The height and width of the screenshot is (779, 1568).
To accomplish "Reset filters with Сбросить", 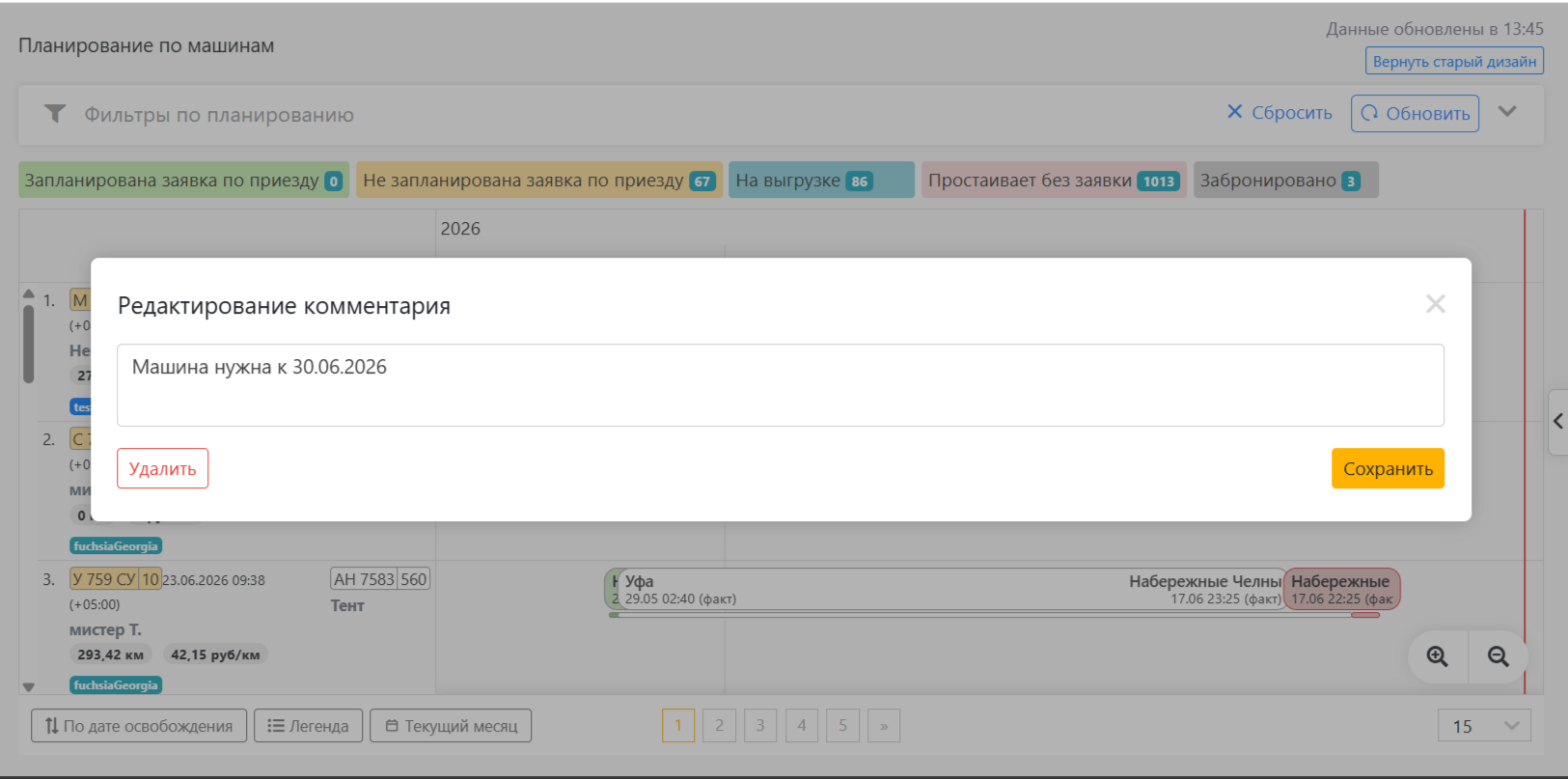I will (x=1279, y=113).
